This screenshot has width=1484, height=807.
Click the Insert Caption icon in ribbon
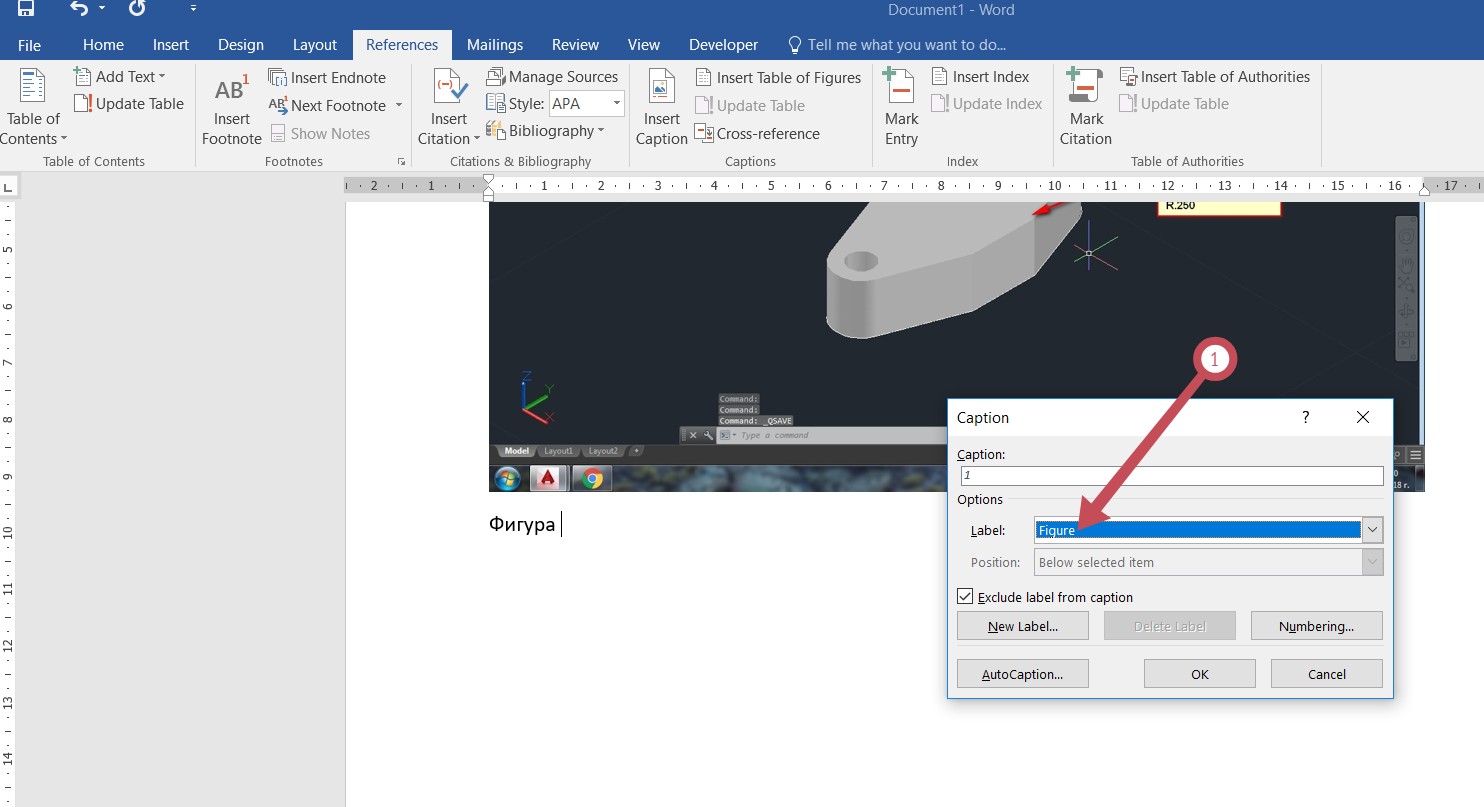point(661,90)
